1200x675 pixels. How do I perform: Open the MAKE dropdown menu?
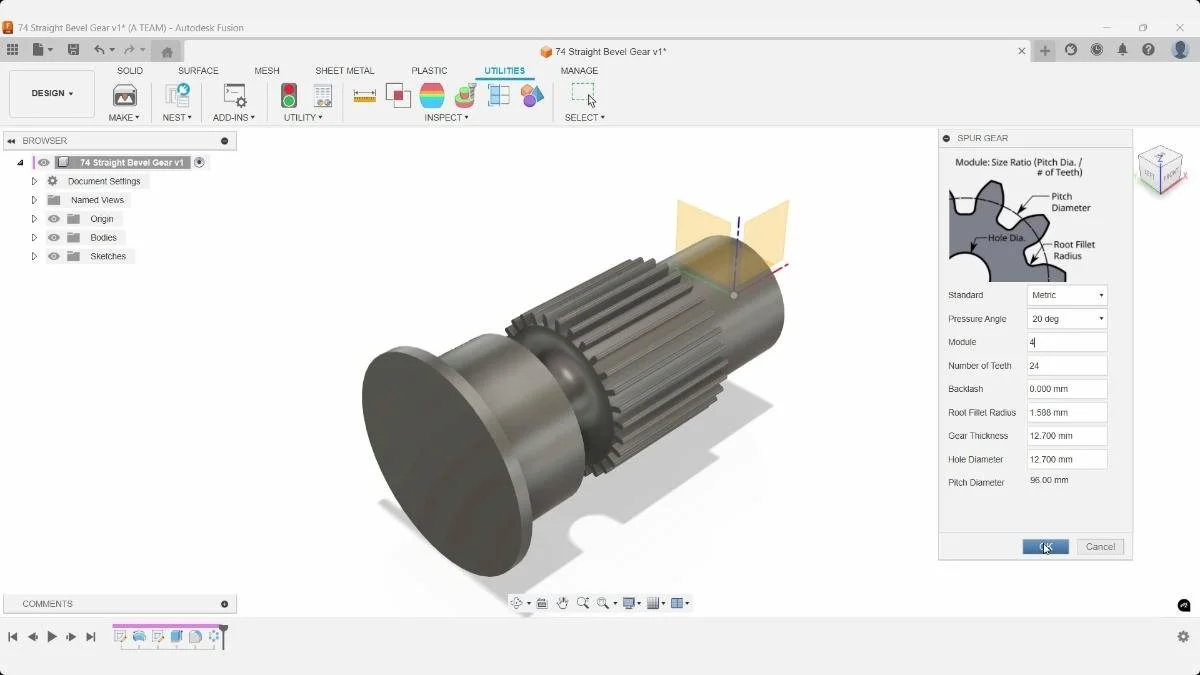(124, 118)
